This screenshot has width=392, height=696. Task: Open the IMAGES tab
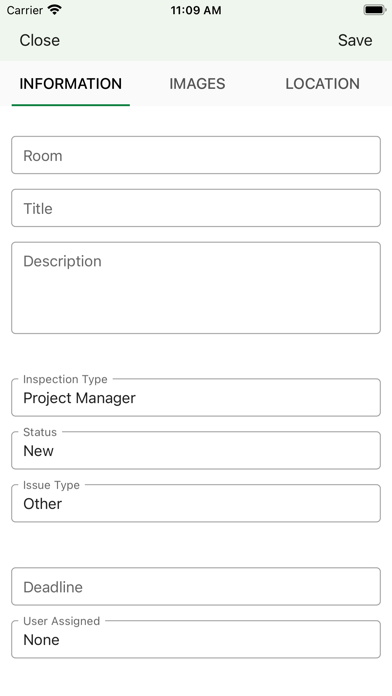pyautogui.click(x=197, y=84)
